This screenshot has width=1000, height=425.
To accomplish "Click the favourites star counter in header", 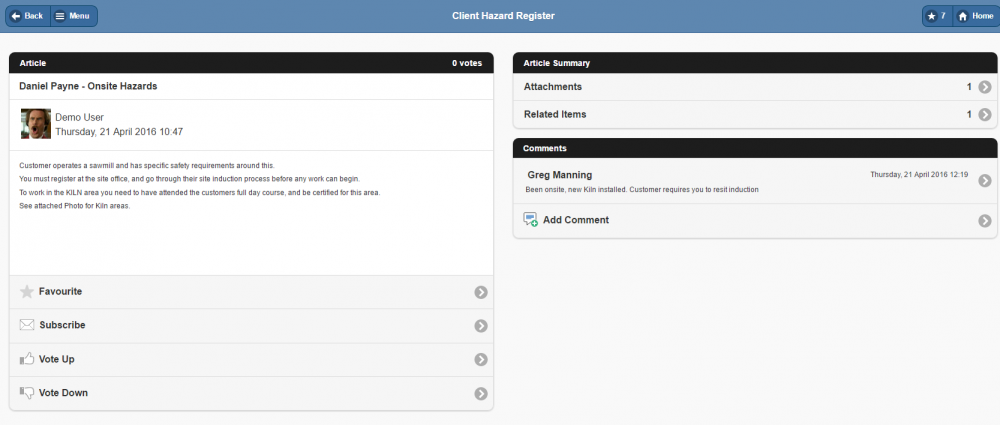I will click(x=936, y=16).
